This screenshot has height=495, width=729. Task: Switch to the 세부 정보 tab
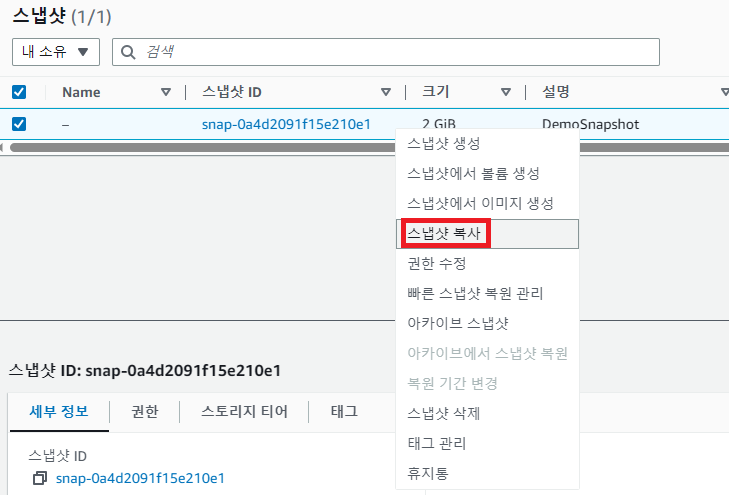click(59, 411)
